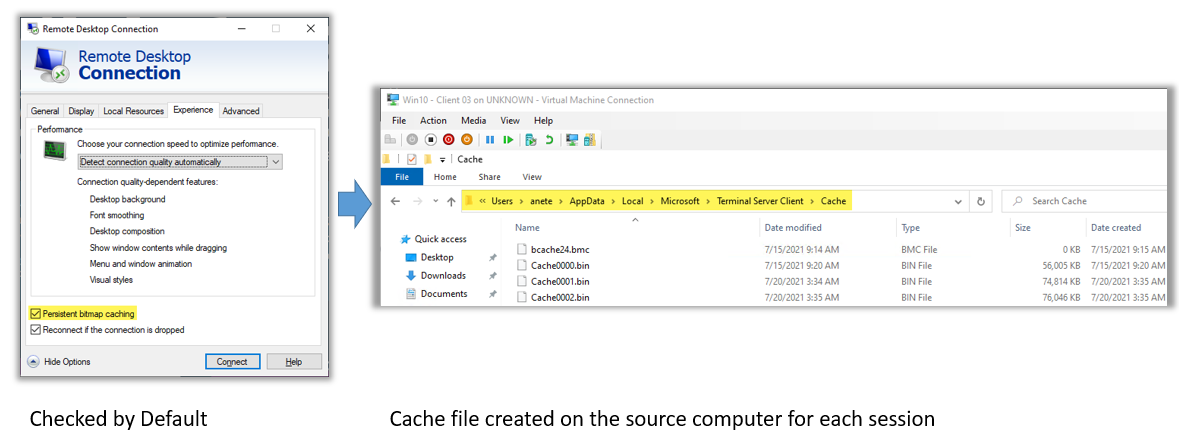Image resolution: width=1179 pixels, height=443 pixels.
Task: Click Microsoft in the address breadcrumb
Action: 680,202
